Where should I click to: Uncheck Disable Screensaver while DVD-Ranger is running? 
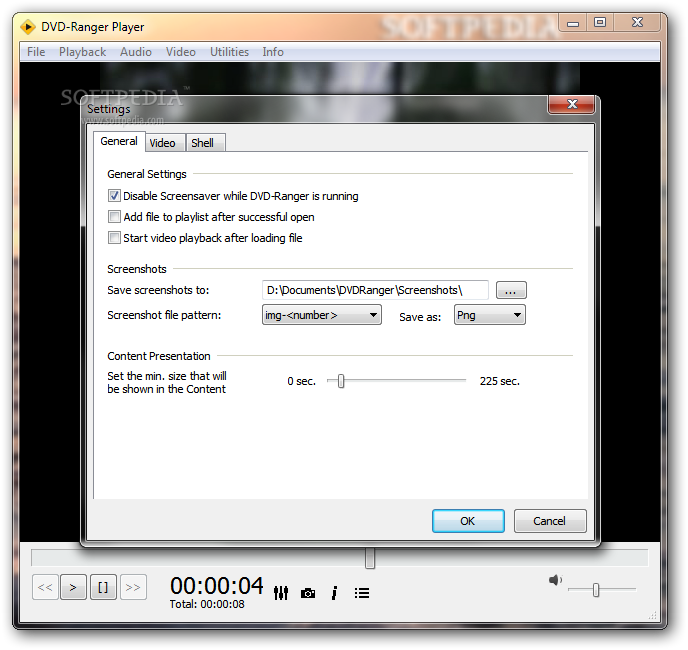[114, 196]
